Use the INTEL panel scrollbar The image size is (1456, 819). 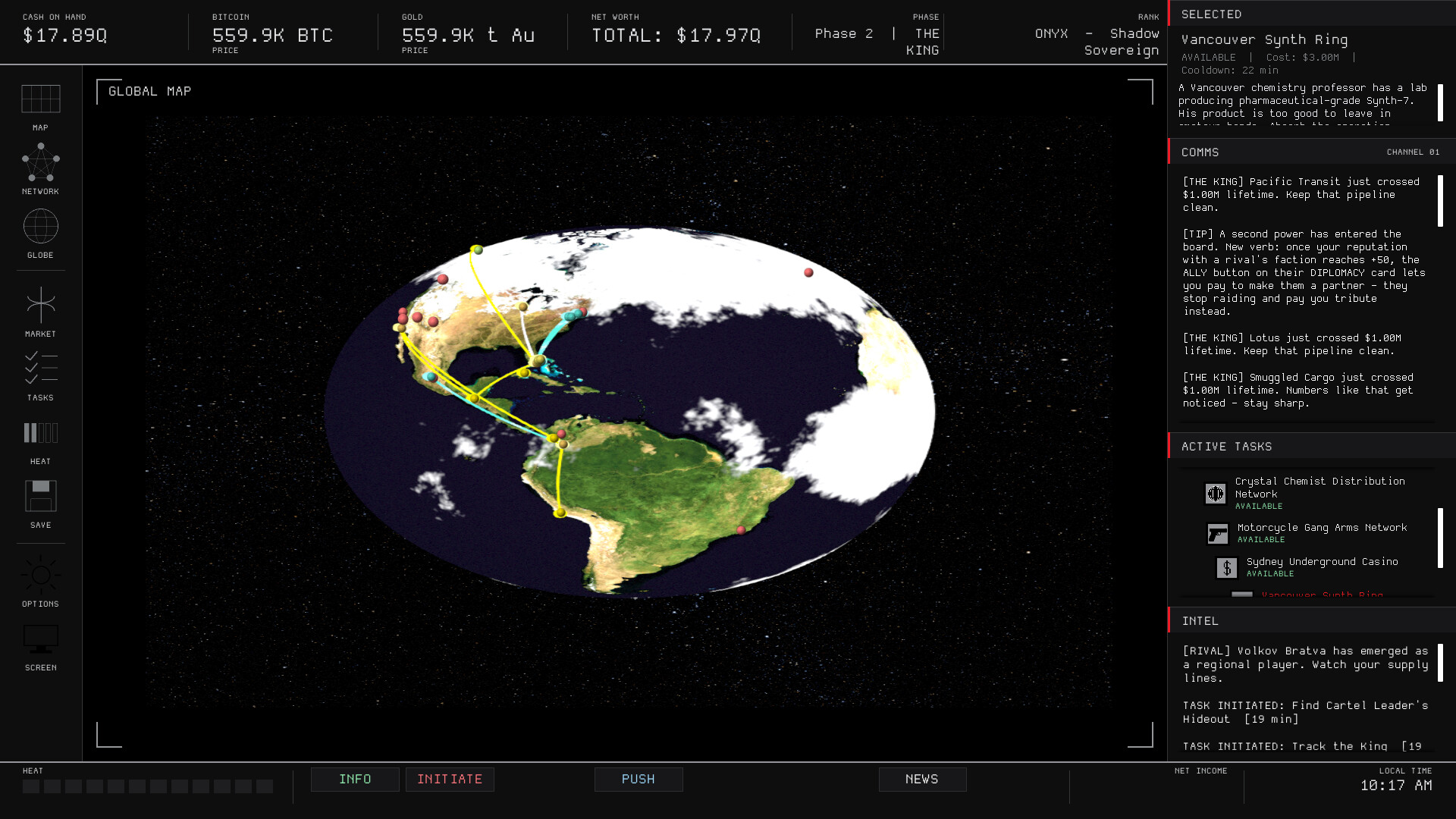[1440, 662]
